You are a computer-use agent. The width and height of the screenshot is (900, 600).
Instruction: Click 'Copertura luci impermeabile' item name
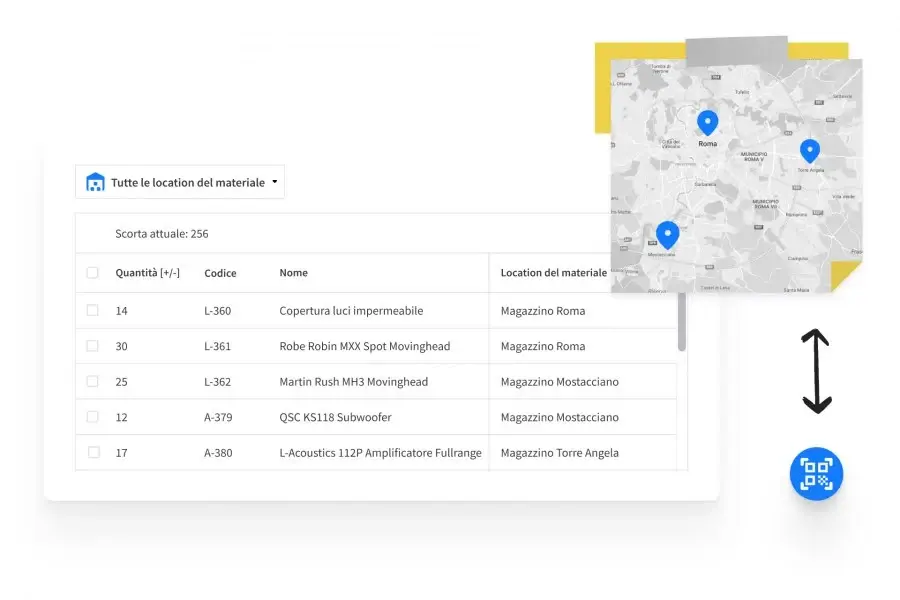tap(351, 311)
